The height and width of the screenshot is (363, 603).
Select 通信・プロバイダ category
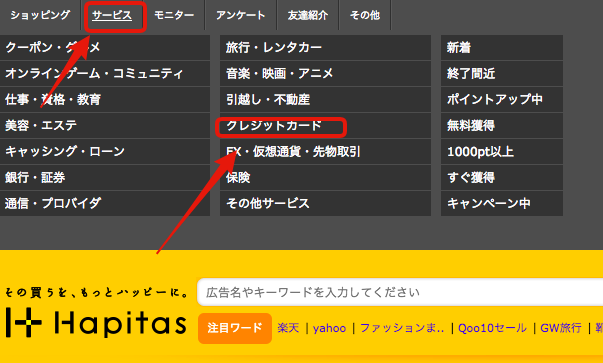[105, 203]
